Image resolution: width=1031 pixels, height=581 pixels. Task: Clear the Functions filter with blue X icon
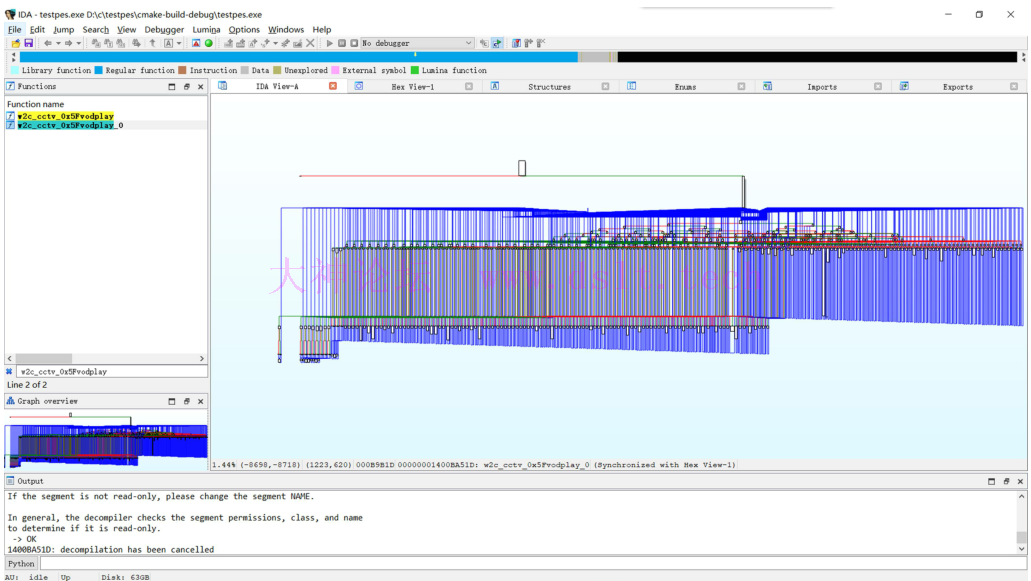point(9,371)
